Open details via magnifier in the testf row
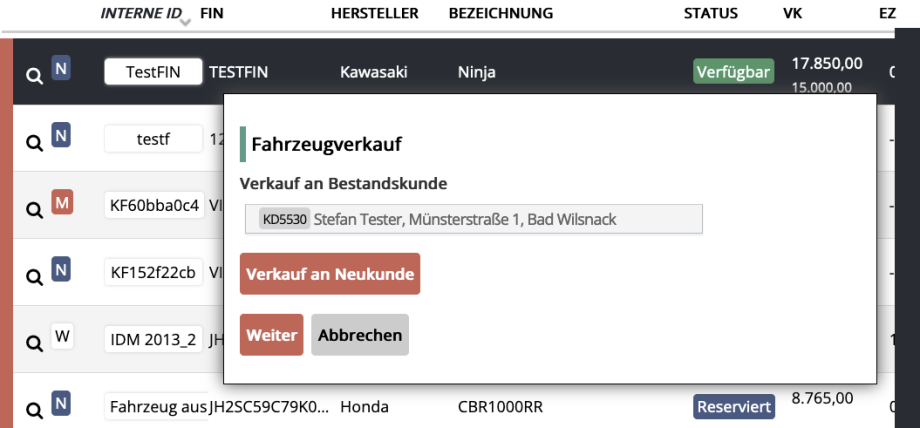This screenshot has height=428, width=920. point(34,142)
